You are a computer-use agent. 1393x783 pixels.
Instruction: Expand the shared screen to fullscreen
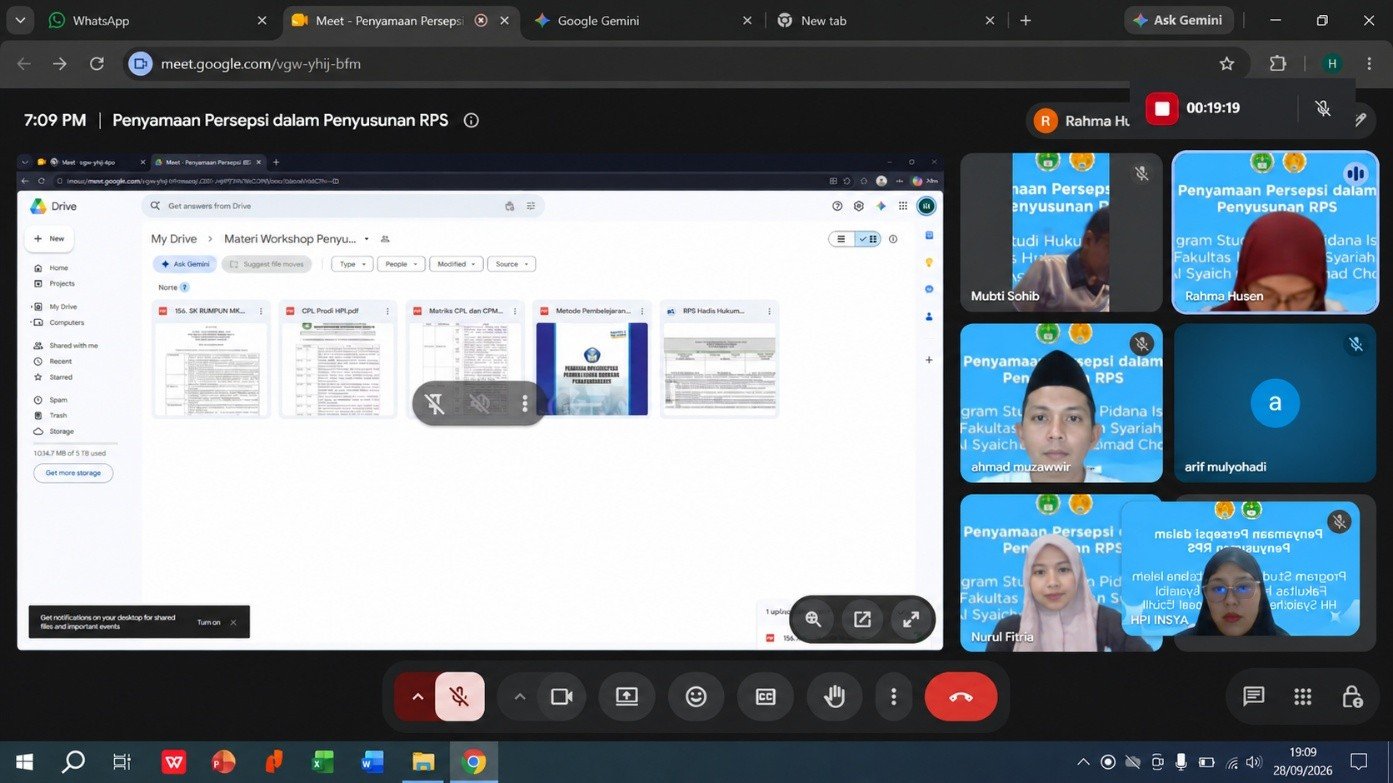coord(911,619)
